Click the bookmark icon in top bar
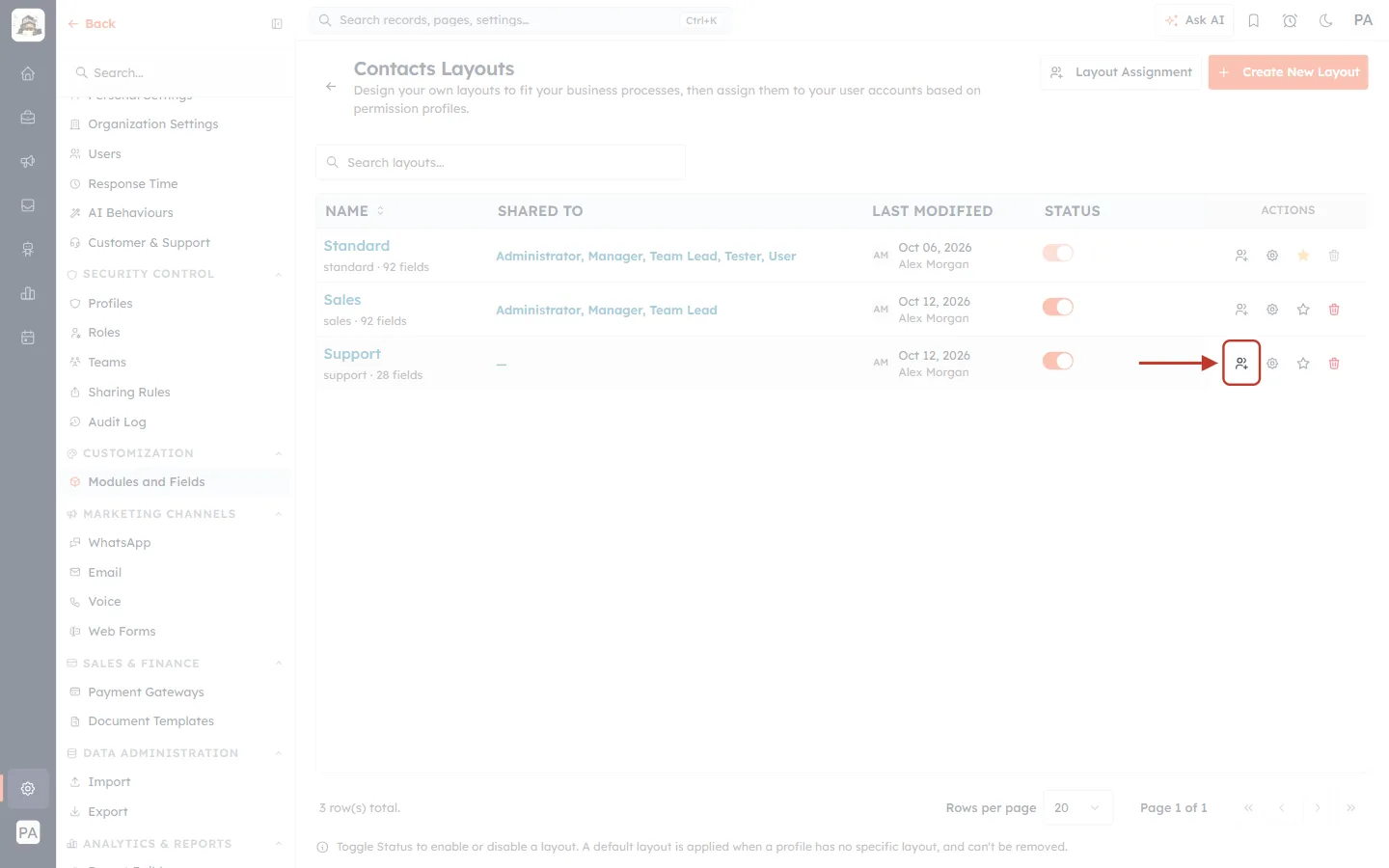Screen dimensions: 1389x868 click(1254, 20)
